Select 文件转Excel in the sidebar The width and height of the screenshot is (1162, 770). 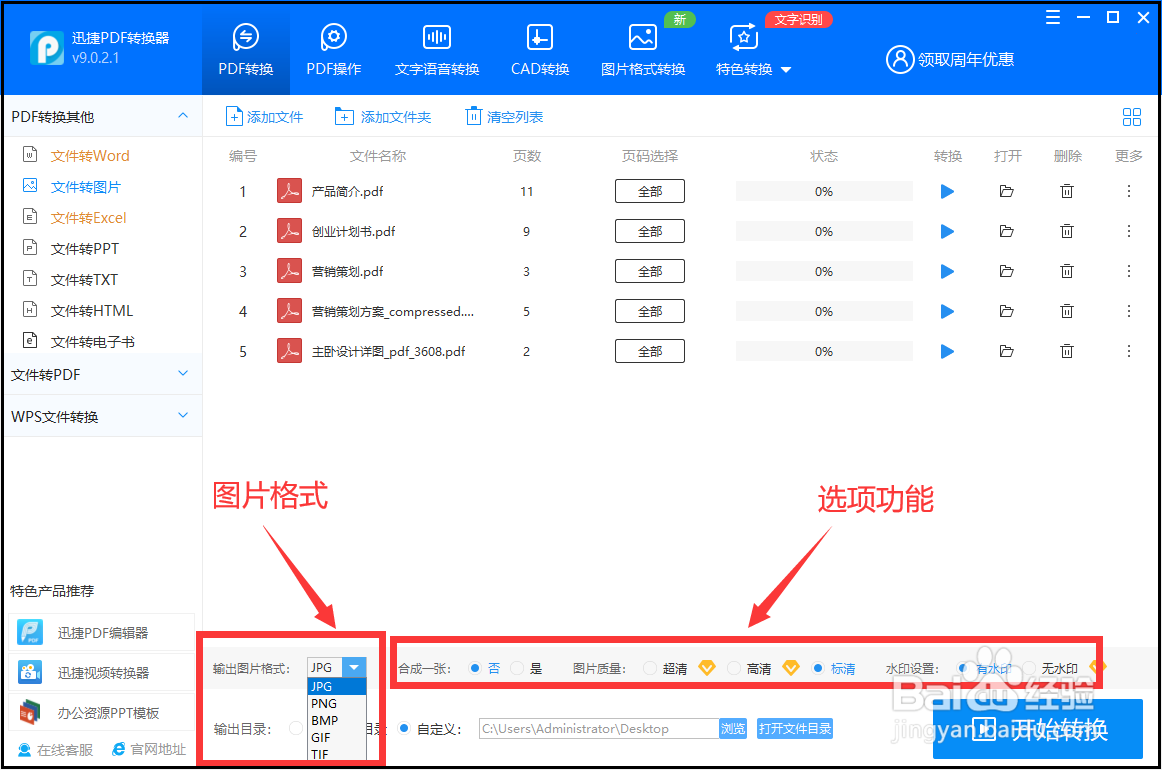pos(88,219)
